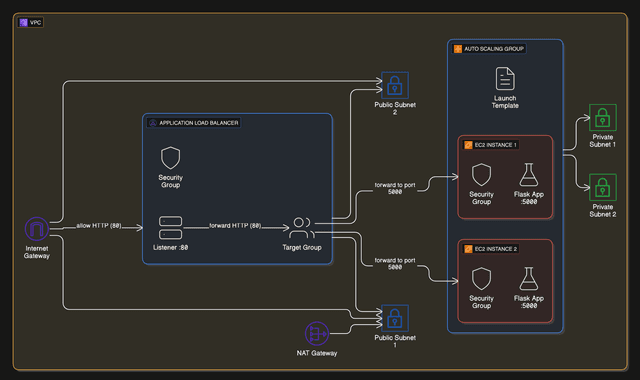This screenshot has width=640, height=380.
Task: Click the 'EC2 INSTANCE 1' title text
Action: point(496,145)
